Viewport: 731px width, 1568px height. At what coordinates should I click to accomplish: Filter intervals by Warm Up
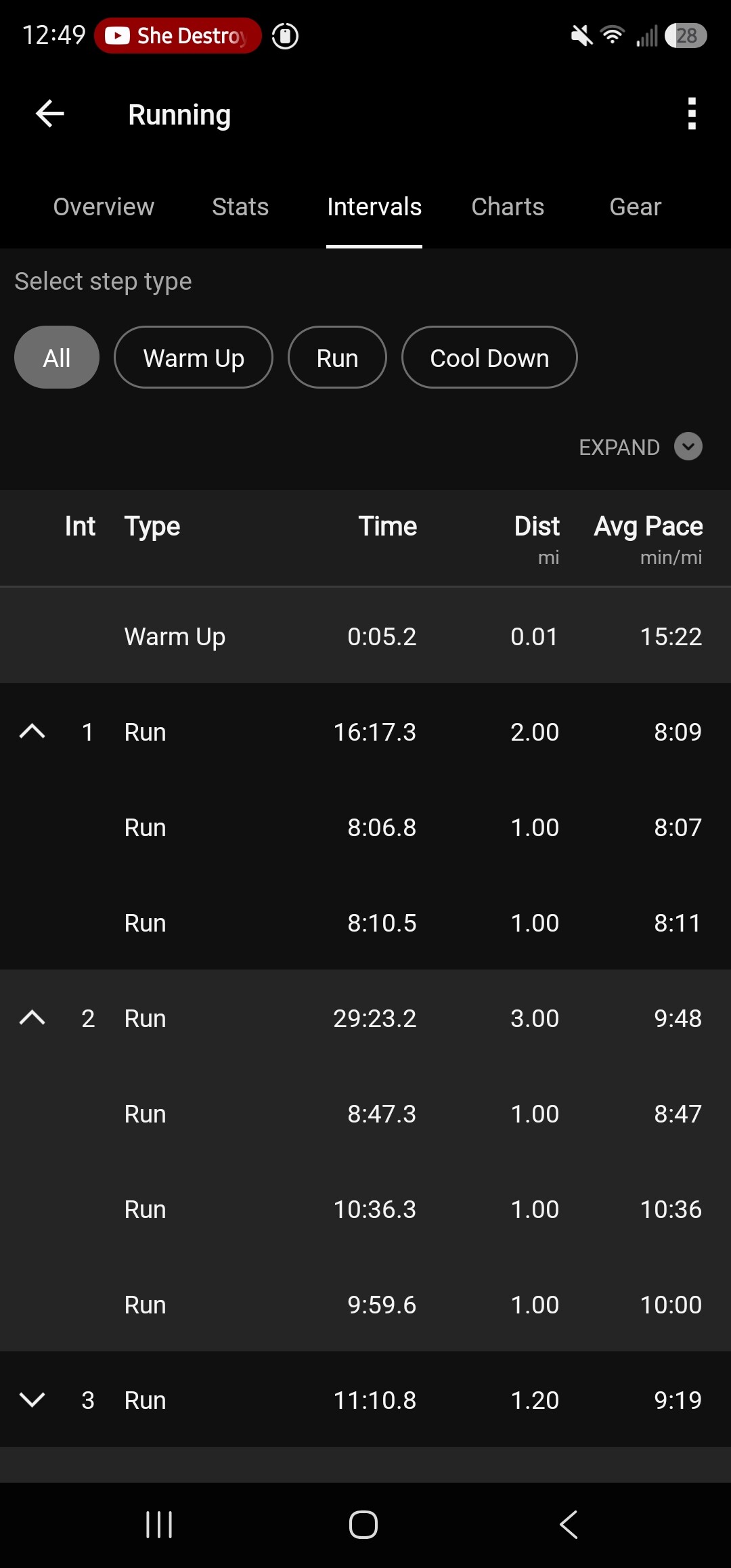(194, 357)
